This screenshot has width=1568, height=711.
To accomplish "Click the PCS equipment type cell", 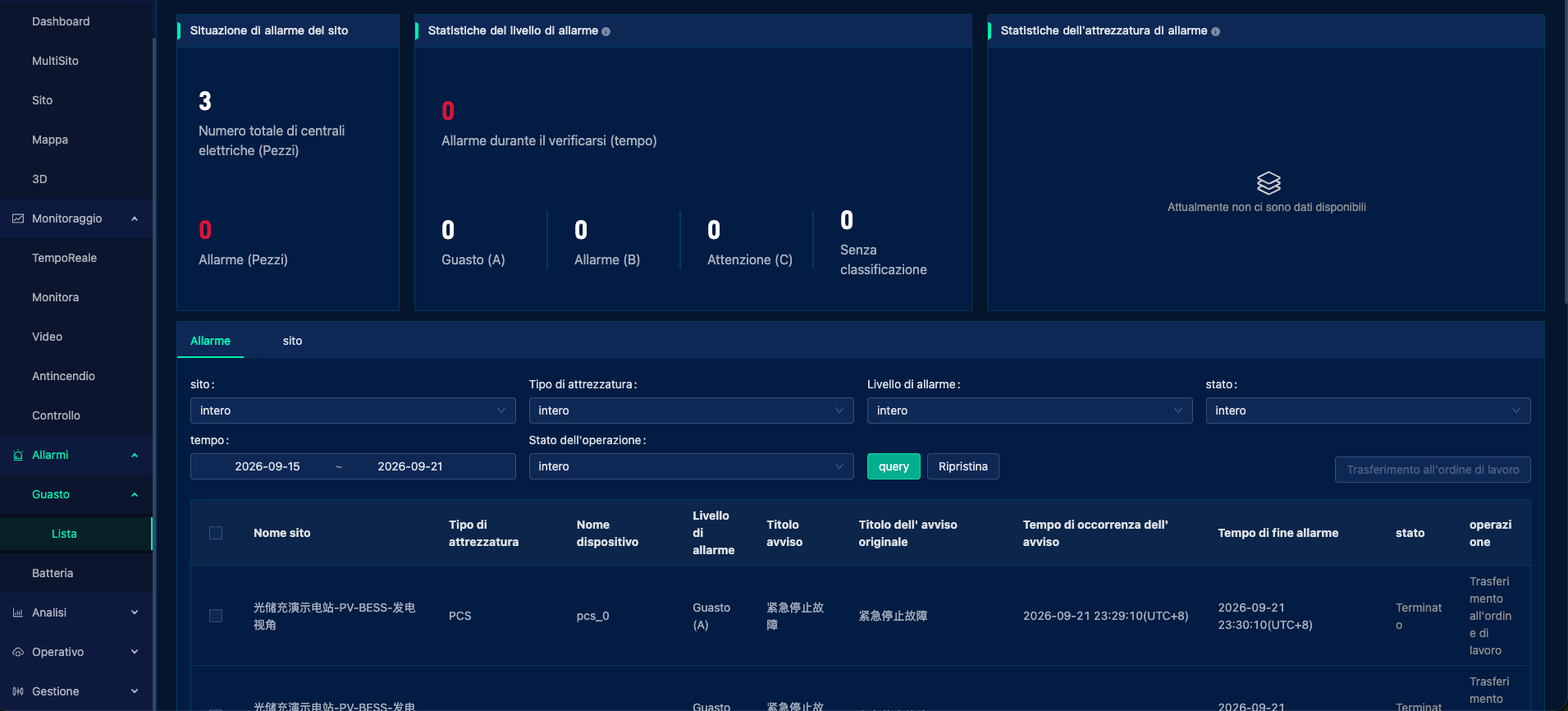I will coord(459,616).
